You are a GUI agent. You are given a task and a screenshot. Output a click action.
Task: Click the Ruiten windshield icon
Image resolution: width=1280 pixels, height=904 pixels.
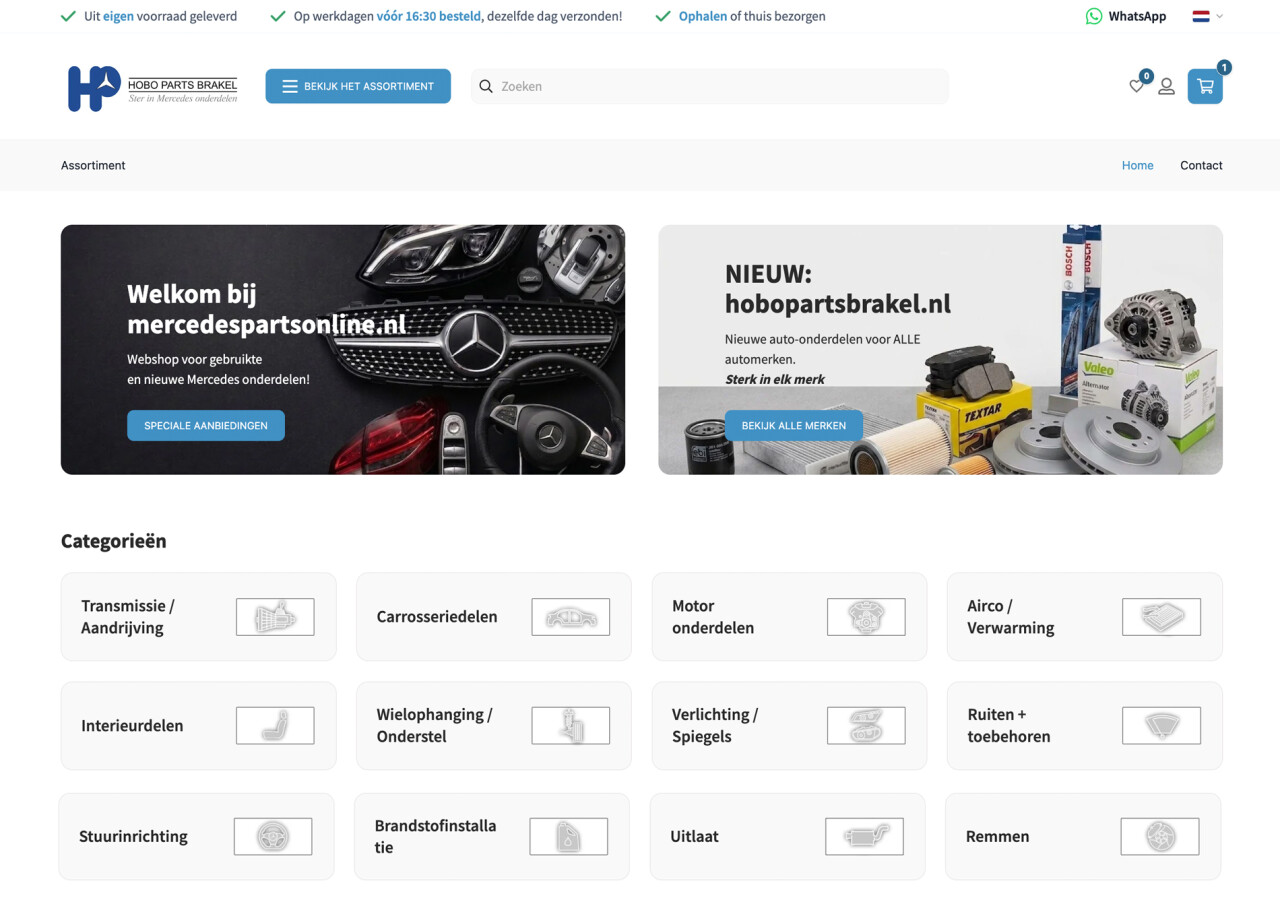1161,726
